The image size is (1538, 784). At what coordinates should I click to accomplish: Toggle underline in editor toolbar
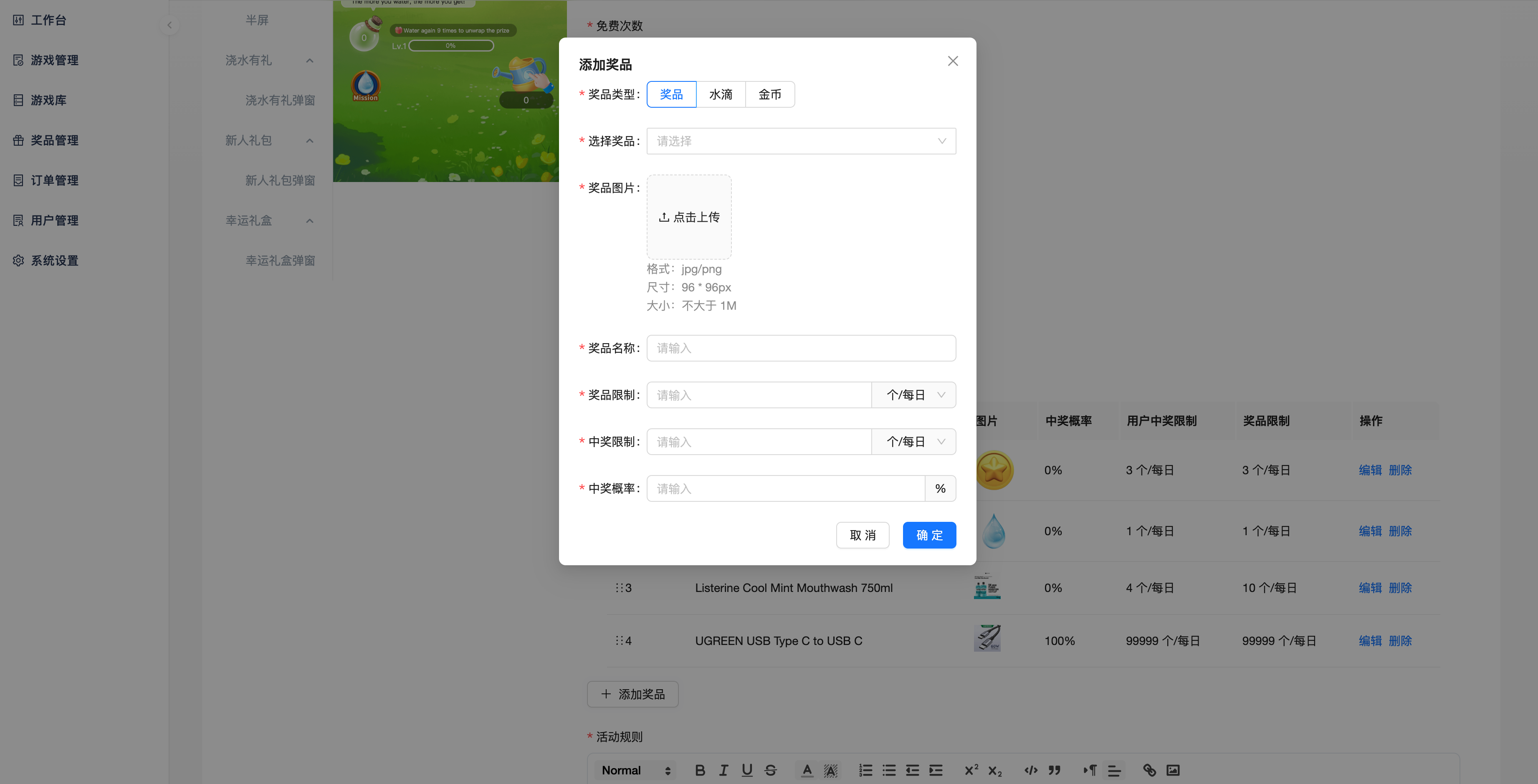747,770
